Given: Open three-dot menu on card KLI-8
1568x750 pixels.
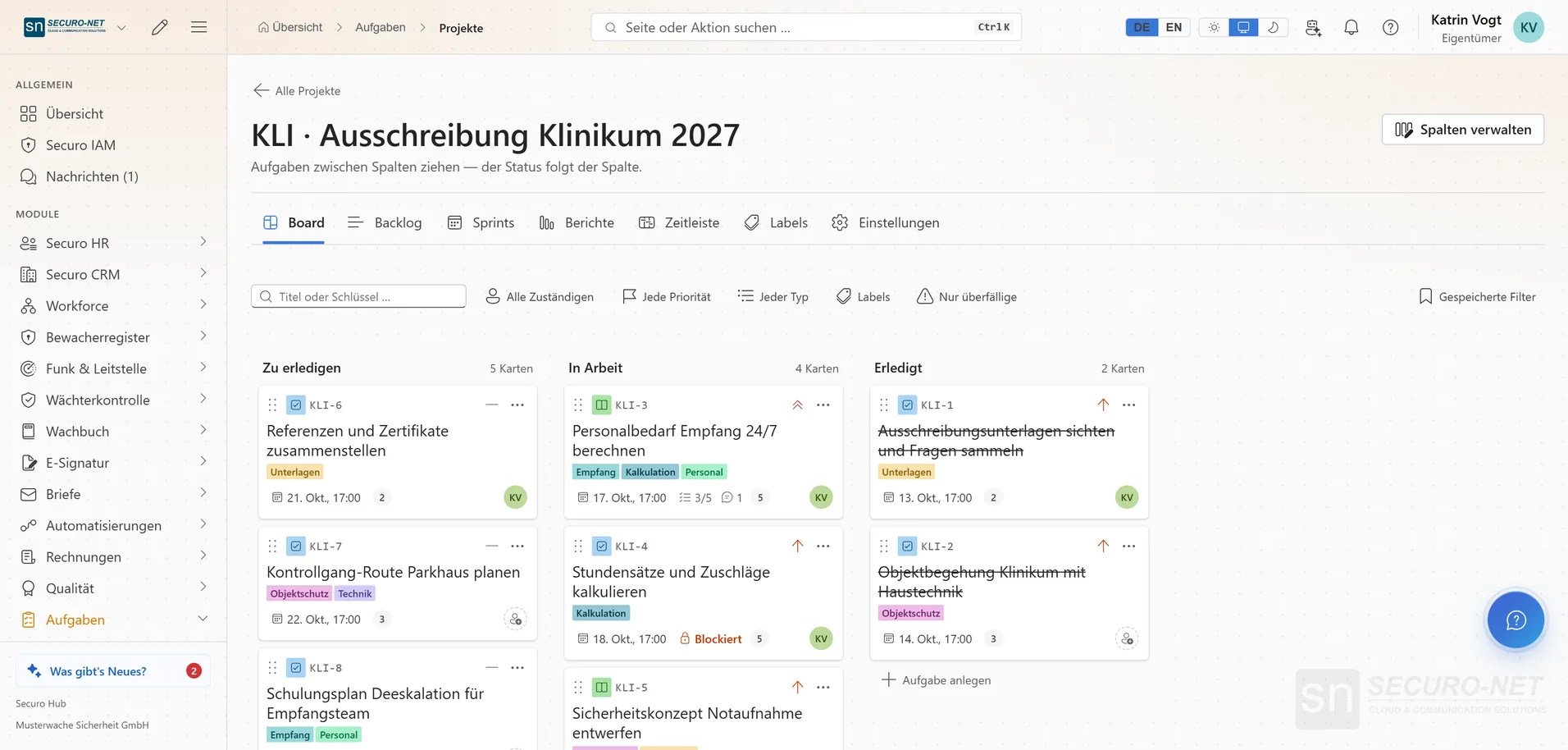Looking at the screenshot, I should (517, 667).
